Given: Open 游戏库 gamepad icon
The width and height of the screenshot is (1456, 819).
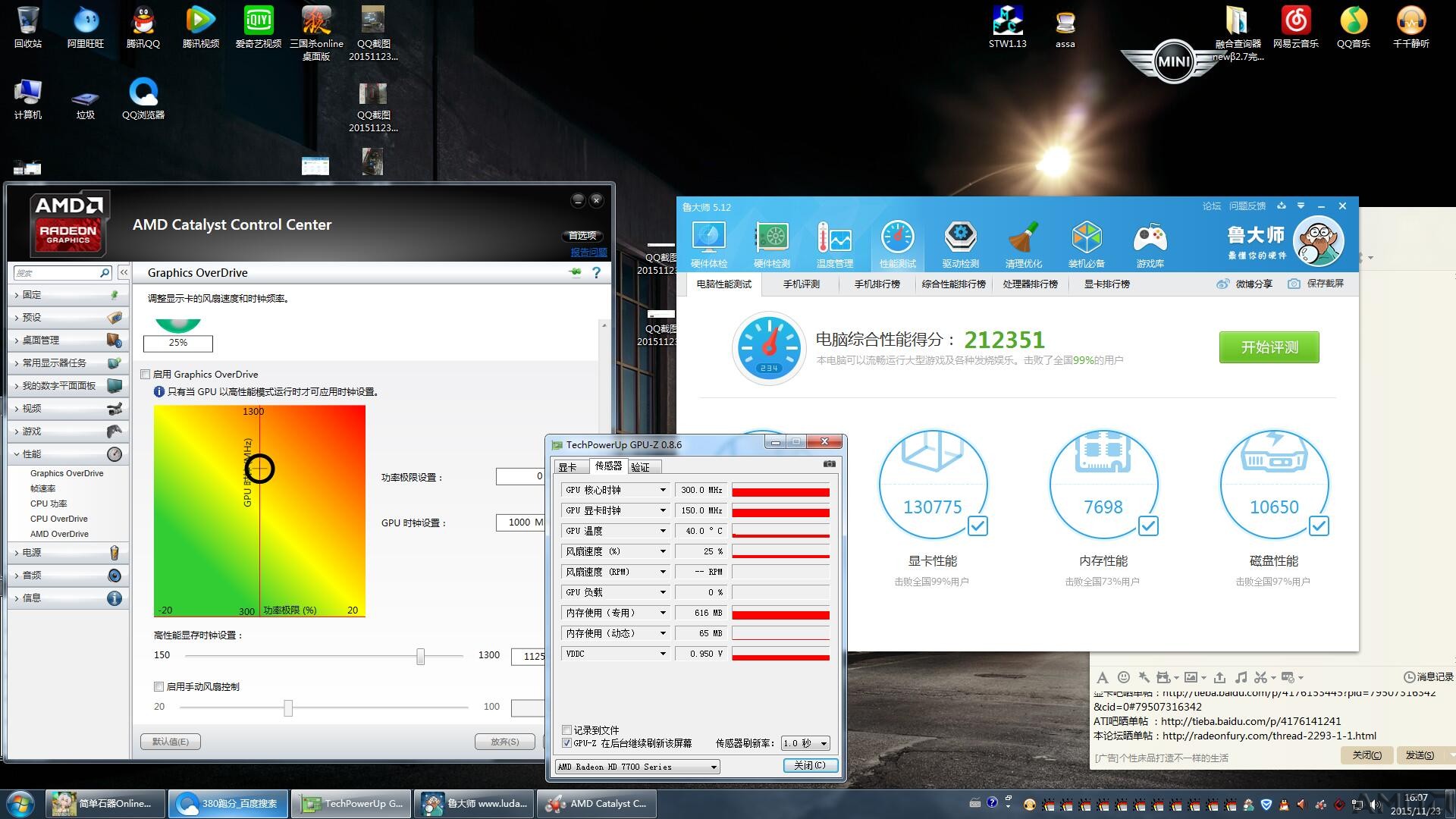Looking at the screenshot, I should (1150, 237).
